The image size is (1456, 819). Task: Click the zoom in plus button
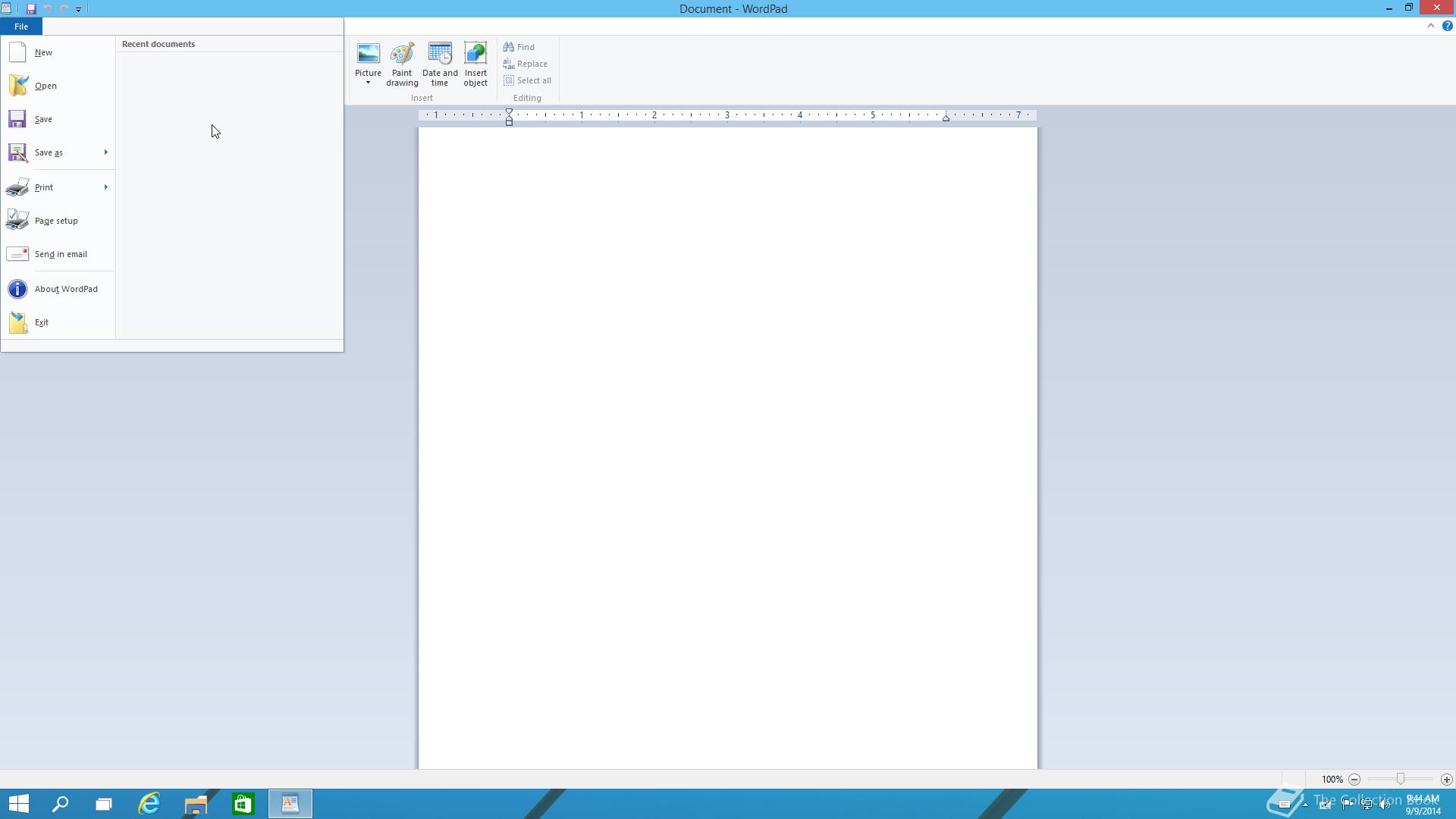[1446, 780]
